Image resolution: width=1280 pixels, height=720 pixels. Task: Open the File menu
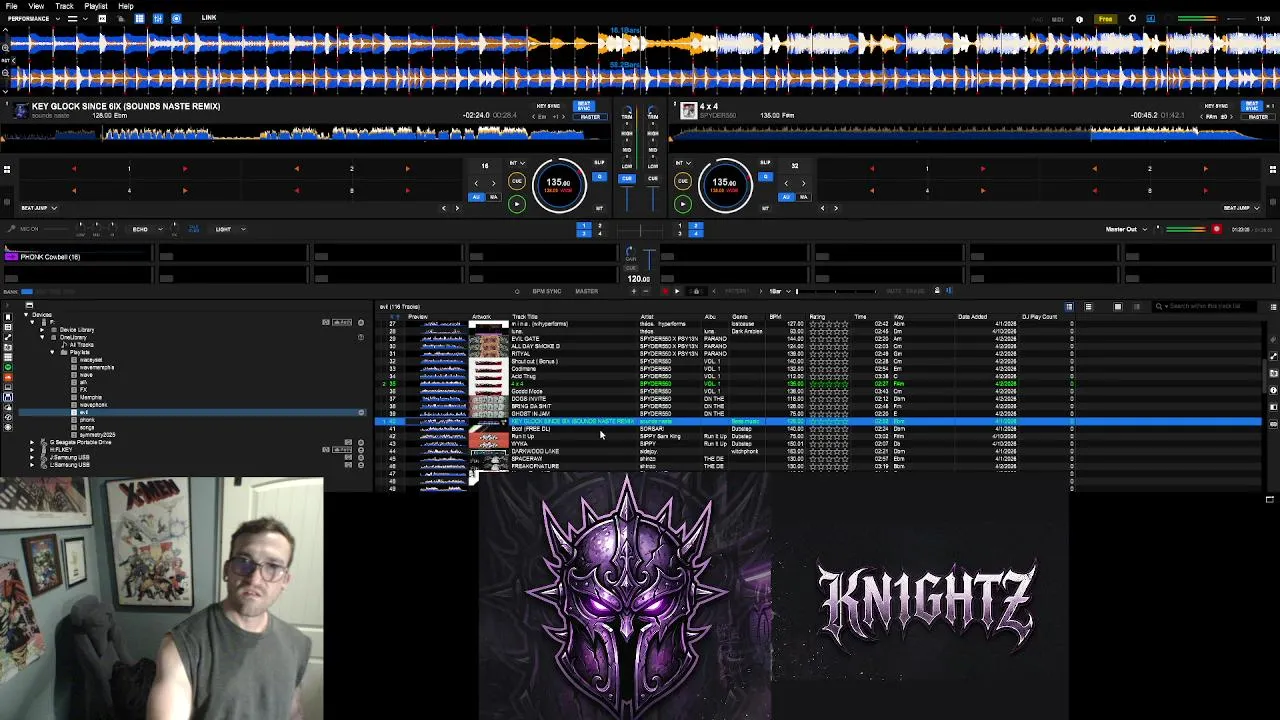tap(11, 6)
